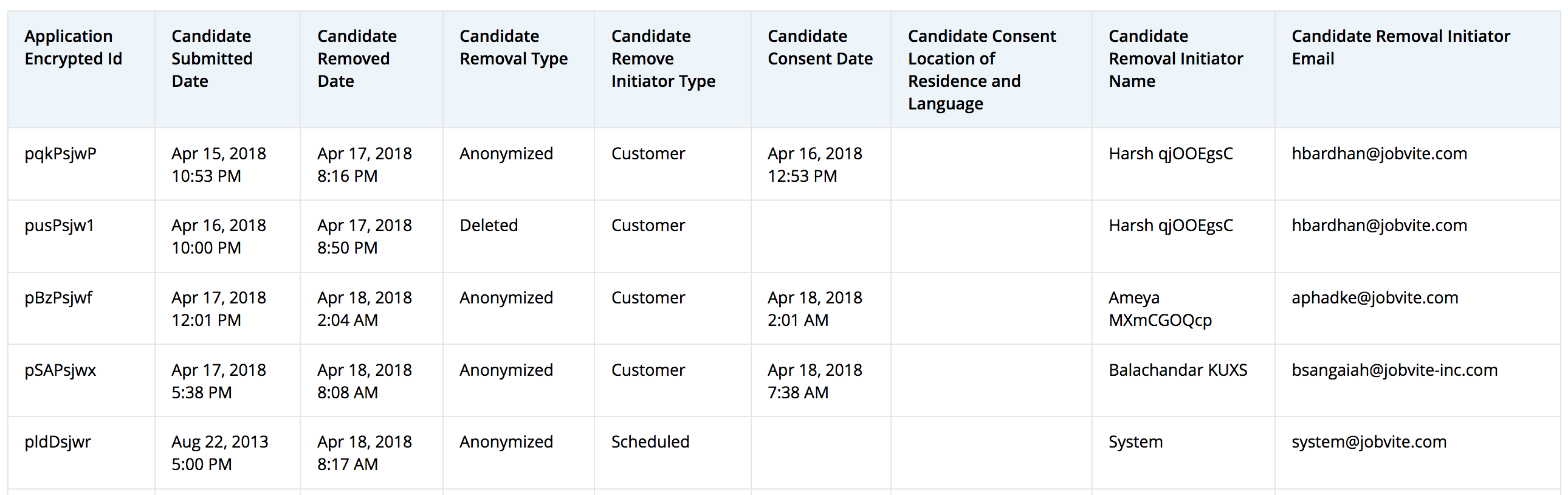1568x495 pixels.
Task: Click application ID pSAPsjwx
Action: click(60, 370)
